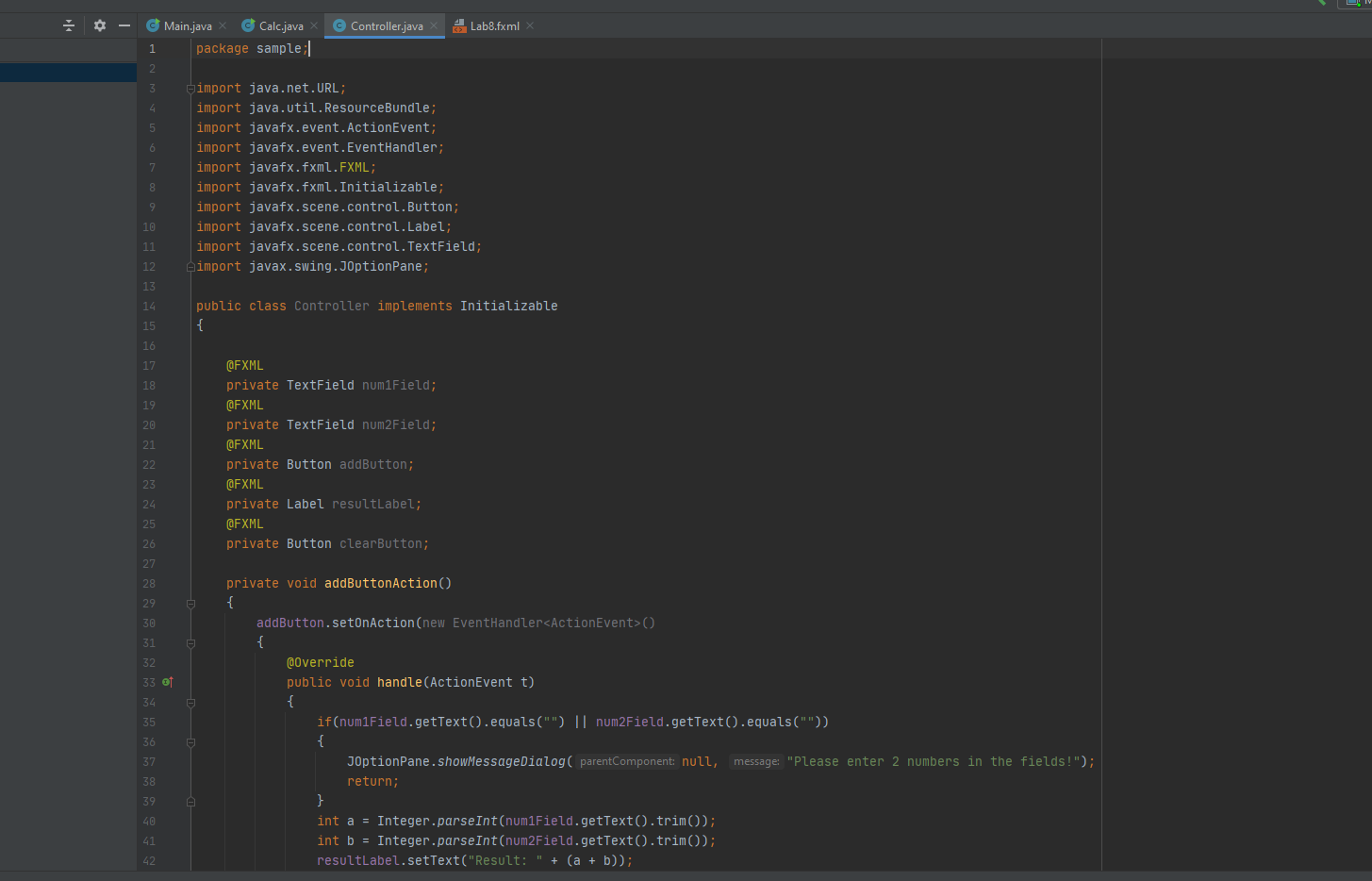Screen dimensions: 1372x881
Task: Click the project panel settings gear icon
Action: (x=100, y=25)
